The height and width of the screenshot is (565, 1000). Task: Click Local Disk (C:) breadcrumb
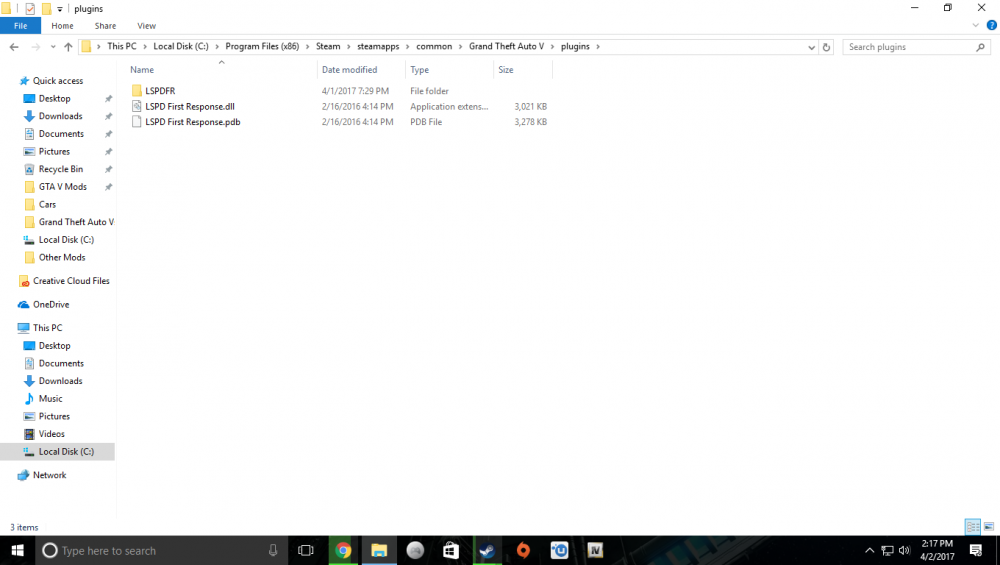(180, 47)
